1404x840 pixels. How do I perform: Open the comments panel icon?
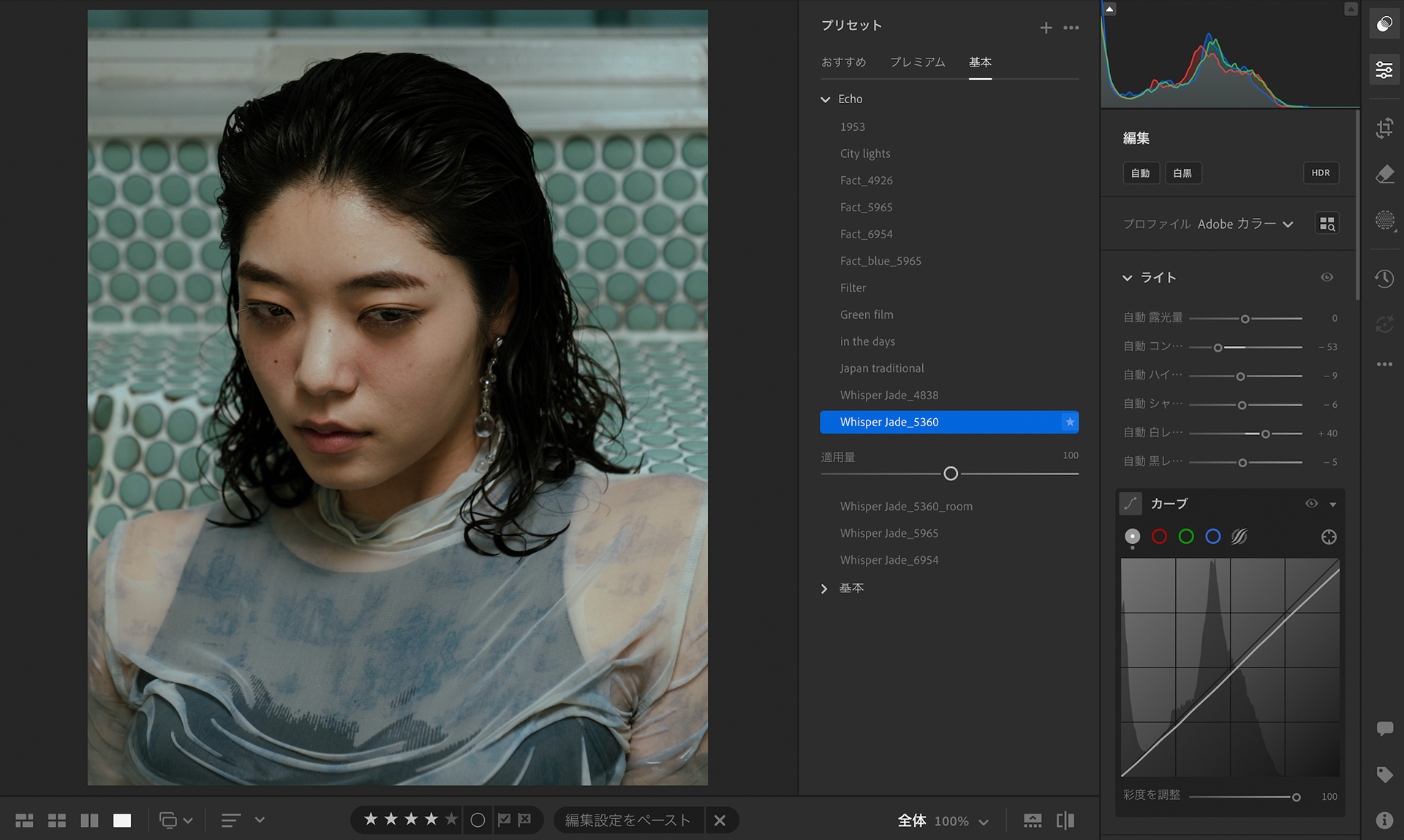click(x=1384, y=728)
